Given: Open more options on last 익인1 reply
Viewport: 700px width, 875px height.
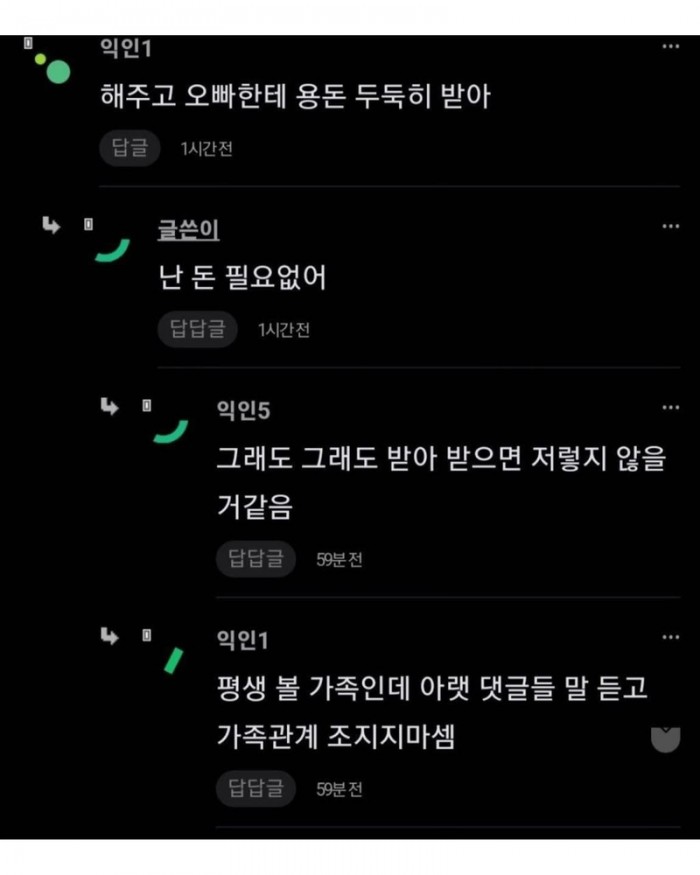Looking at the screenshot, I should 670,637.
